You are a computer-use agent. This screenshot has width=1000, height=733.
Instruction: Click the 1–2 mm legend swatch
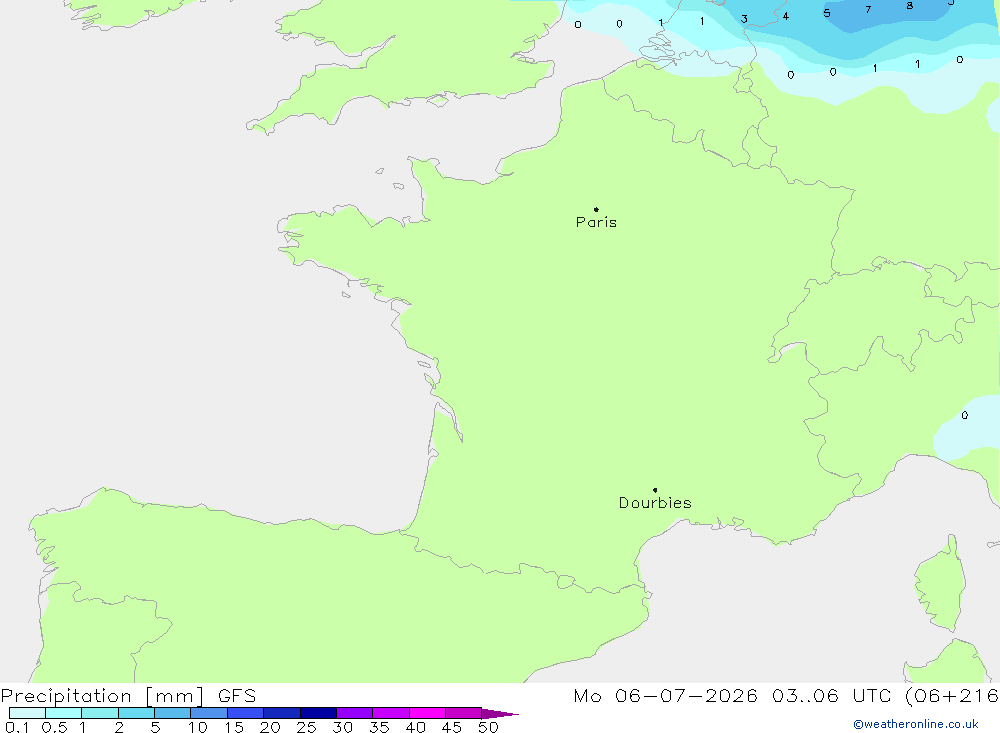(x=100, y=713)
